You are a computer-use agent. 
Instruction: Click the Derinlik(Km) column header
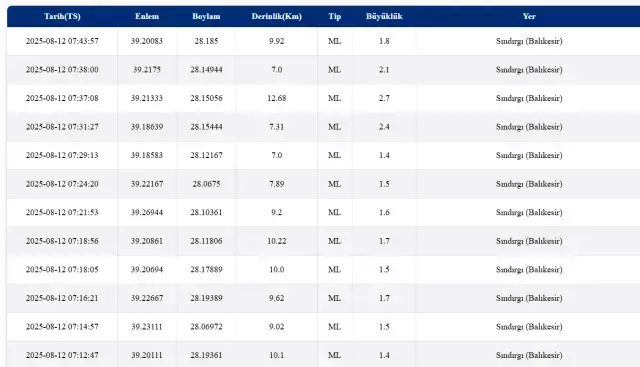point(276,16)
